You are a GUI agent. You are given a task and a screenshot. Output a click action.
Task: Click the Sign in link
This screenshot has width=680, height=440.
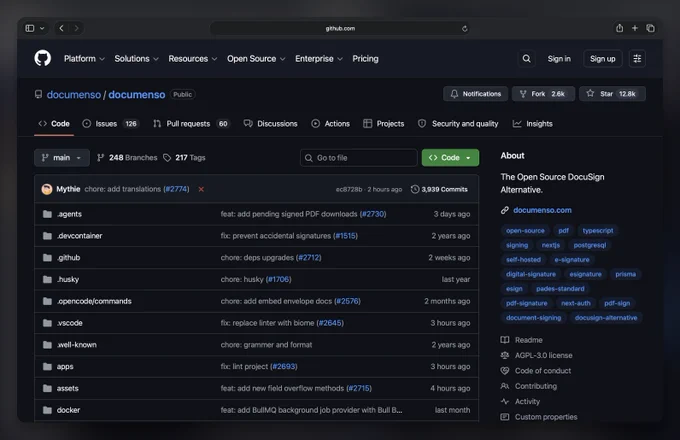tap(559, 59)
